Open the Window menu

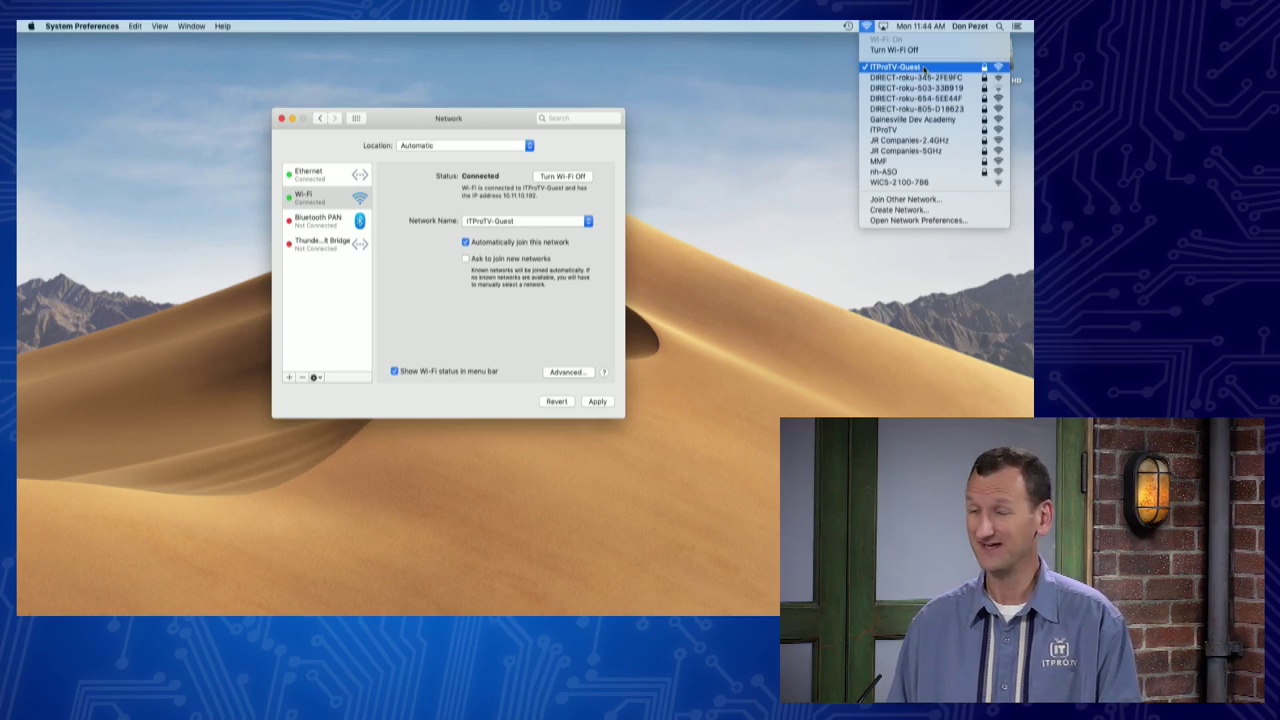tap(191, 26)
